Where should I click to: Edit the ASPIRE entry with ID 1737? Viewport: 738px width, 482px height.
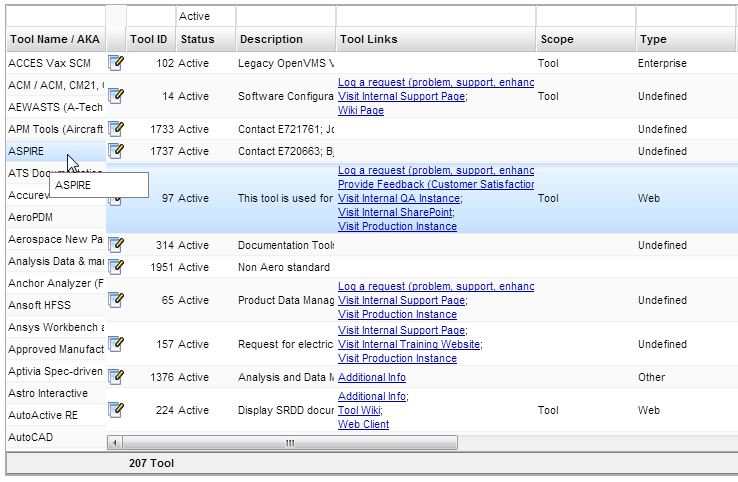pos(116,151)
